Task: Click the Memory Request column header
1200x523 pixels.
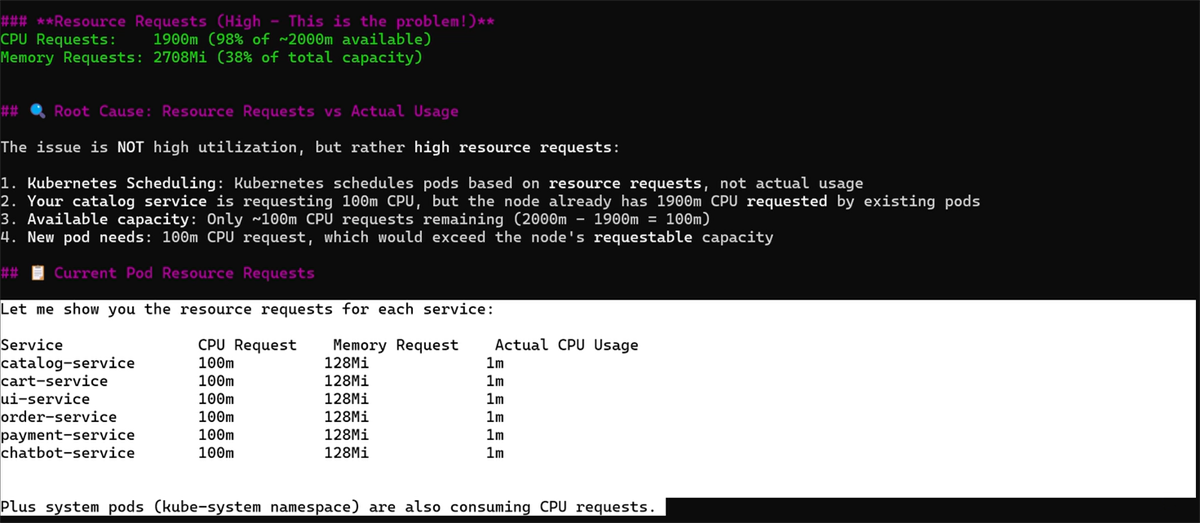Action: (396, 345)
